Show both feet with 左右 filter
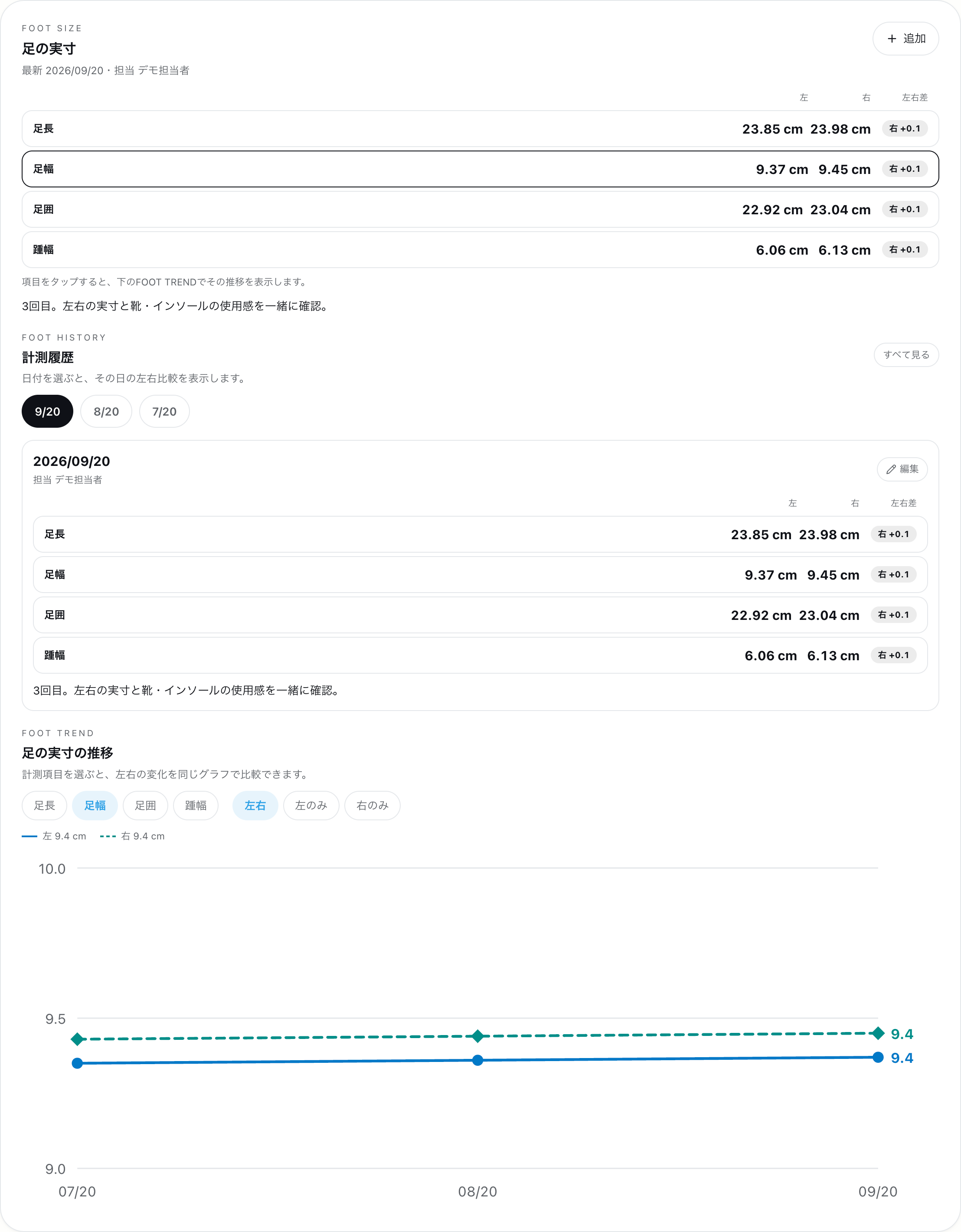 [255, 806]
